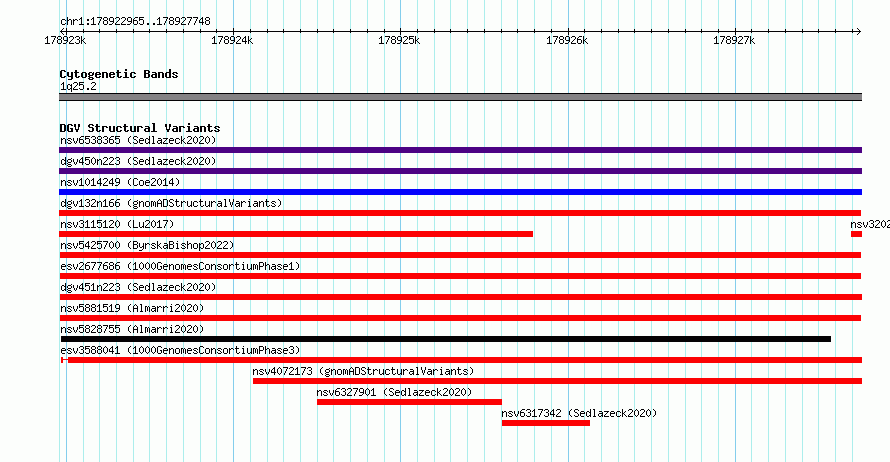Click the partially visible nsv3202 label at right
This screenshot has height=462, width=890.
(870, 224)
